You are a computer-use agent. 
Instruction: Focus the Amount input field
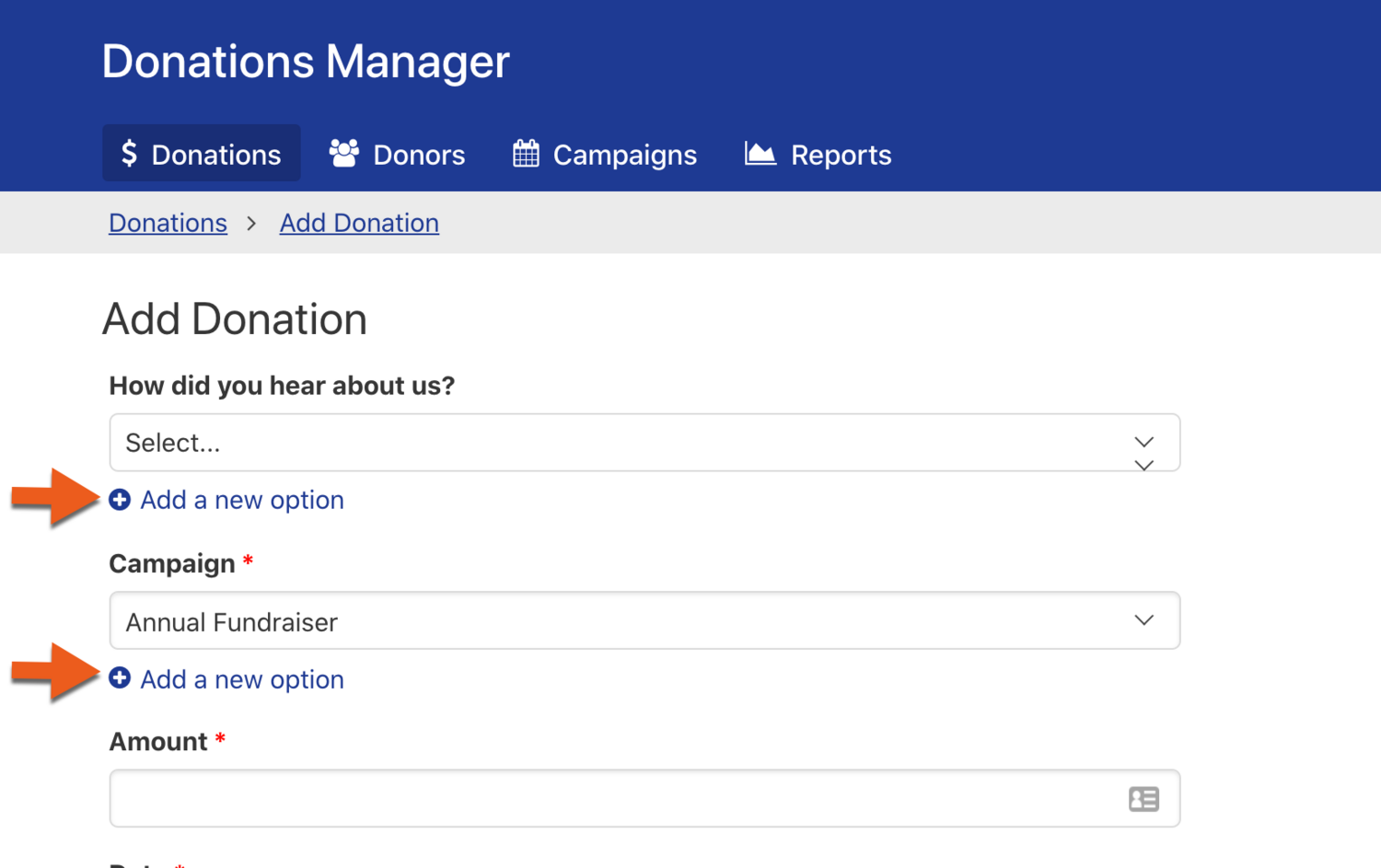coord(608,799)
